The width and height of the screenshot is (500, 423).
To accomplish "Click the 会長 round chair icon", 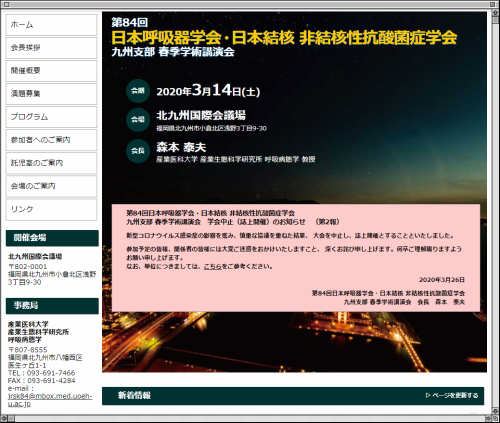I will click(138, 151).
